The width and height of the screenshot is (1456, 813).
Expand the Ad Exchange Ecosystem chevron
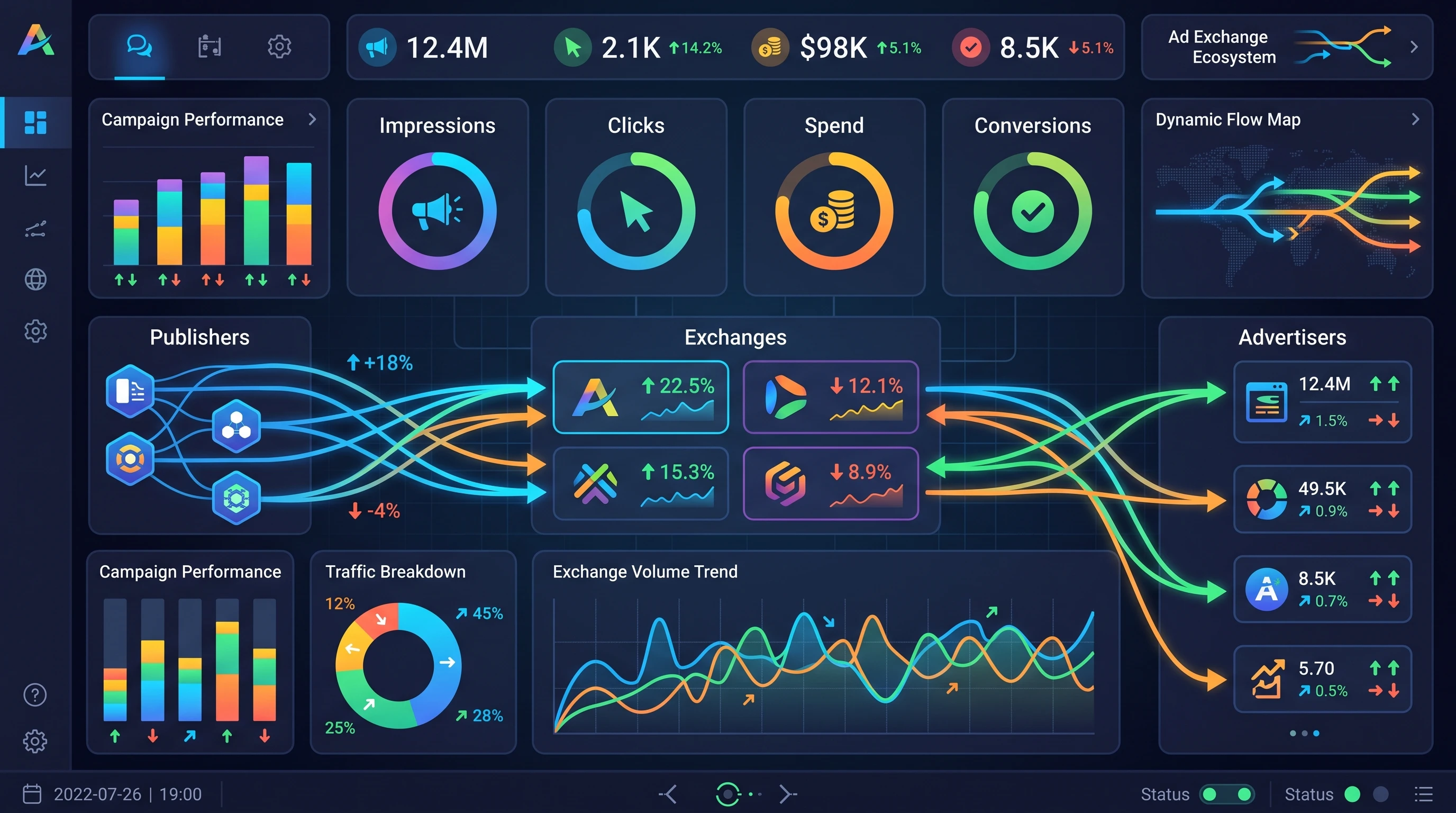click(1414, 47)
